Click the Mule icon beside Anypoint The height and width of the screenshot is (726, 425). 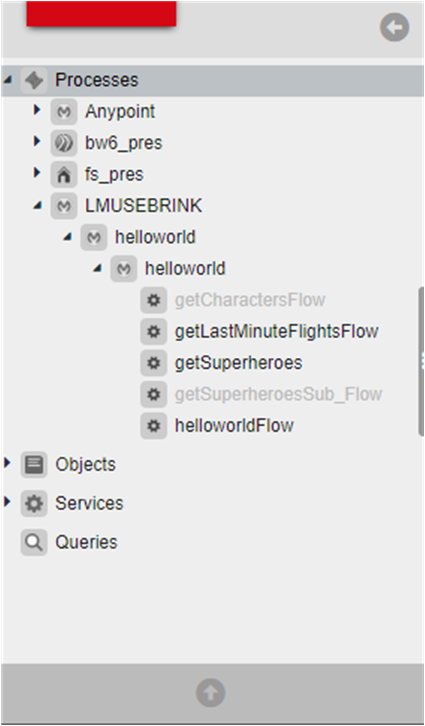tap(64, 112)
